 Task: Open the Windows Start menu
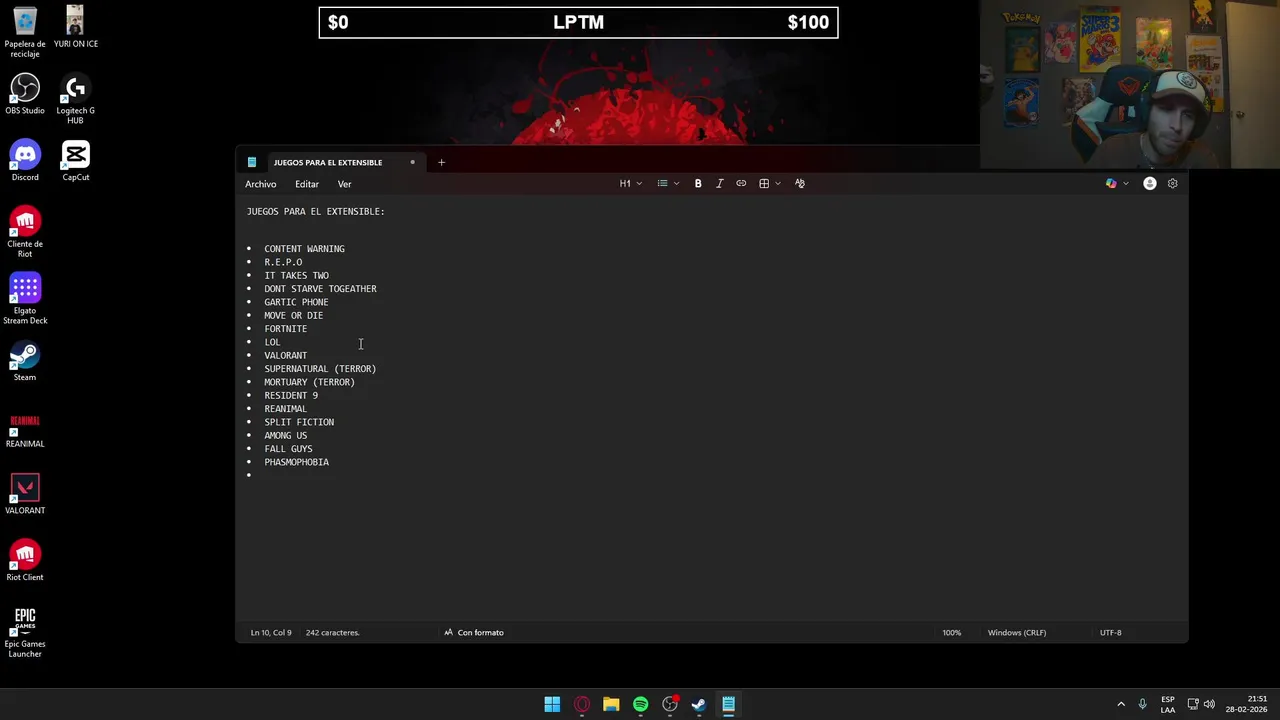tap(552, 704)
